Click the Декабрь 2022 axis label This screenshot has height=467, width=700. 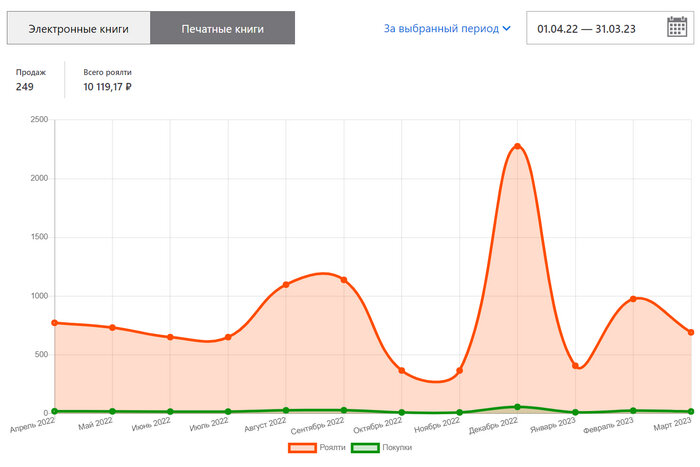493,425
